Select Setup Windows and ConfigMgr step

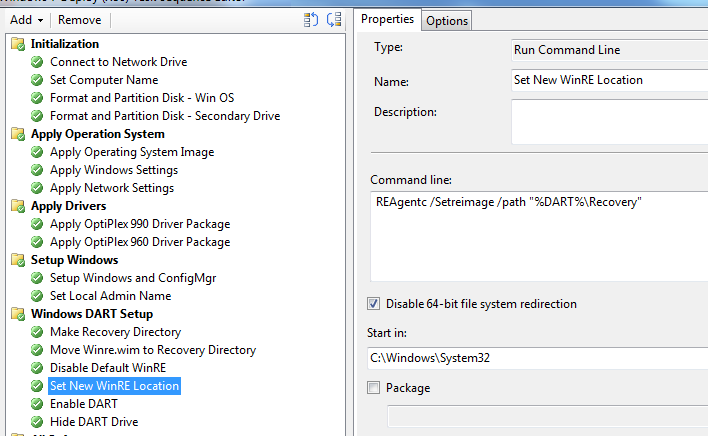tap(133, 278)
